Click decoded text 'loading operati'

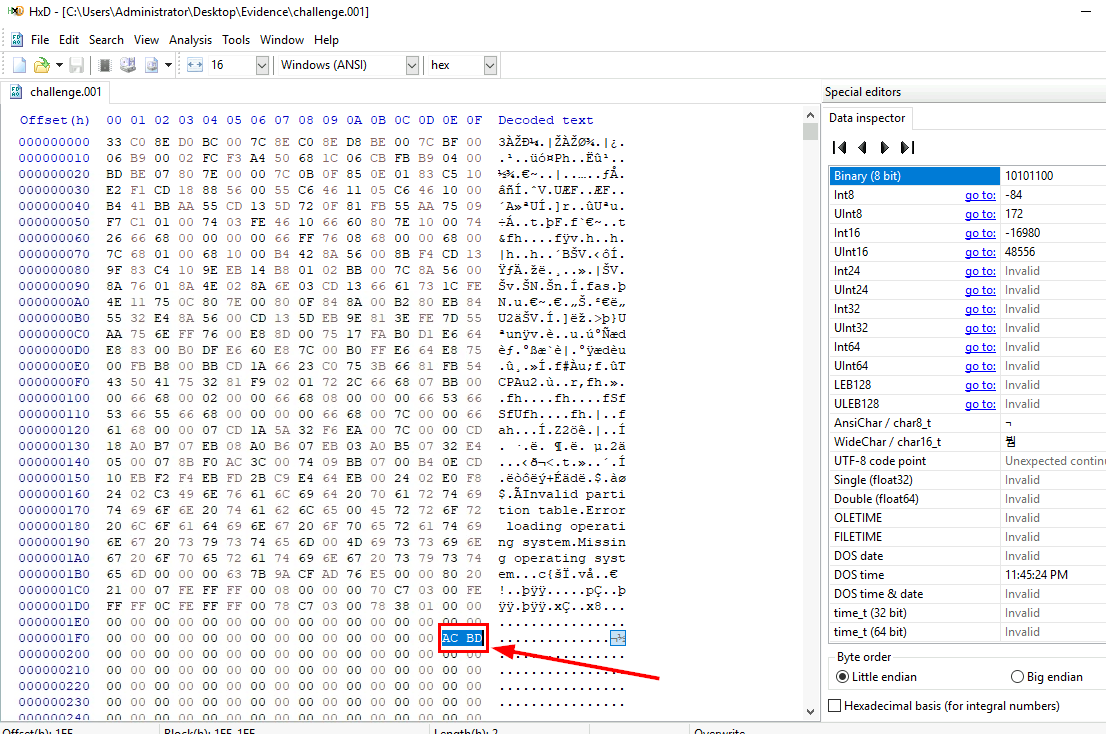(566, 526)
